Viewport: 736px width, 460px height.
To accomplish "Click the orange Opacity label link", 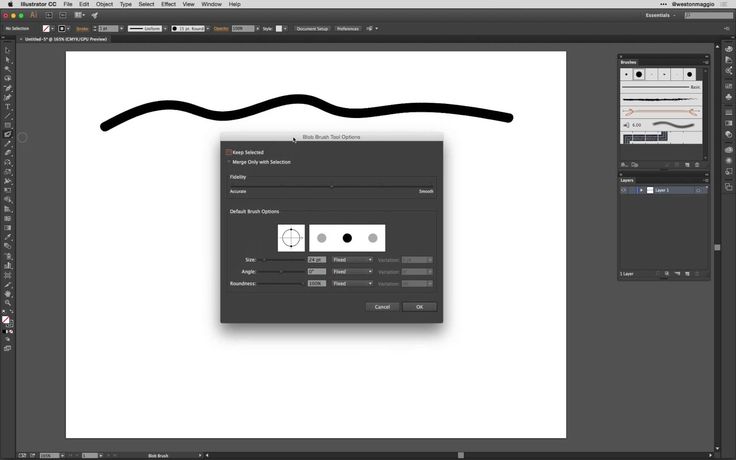I will point(221,29).
